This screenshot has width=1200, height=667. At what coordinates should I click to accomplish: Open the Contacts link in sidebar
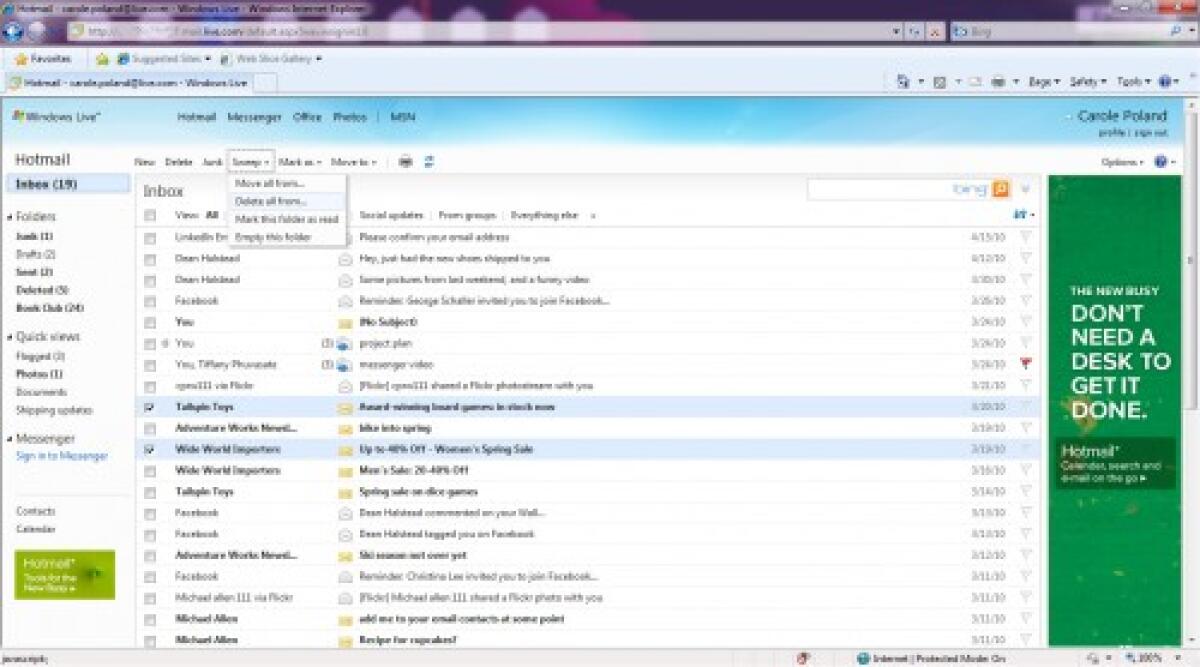(35, 511)
